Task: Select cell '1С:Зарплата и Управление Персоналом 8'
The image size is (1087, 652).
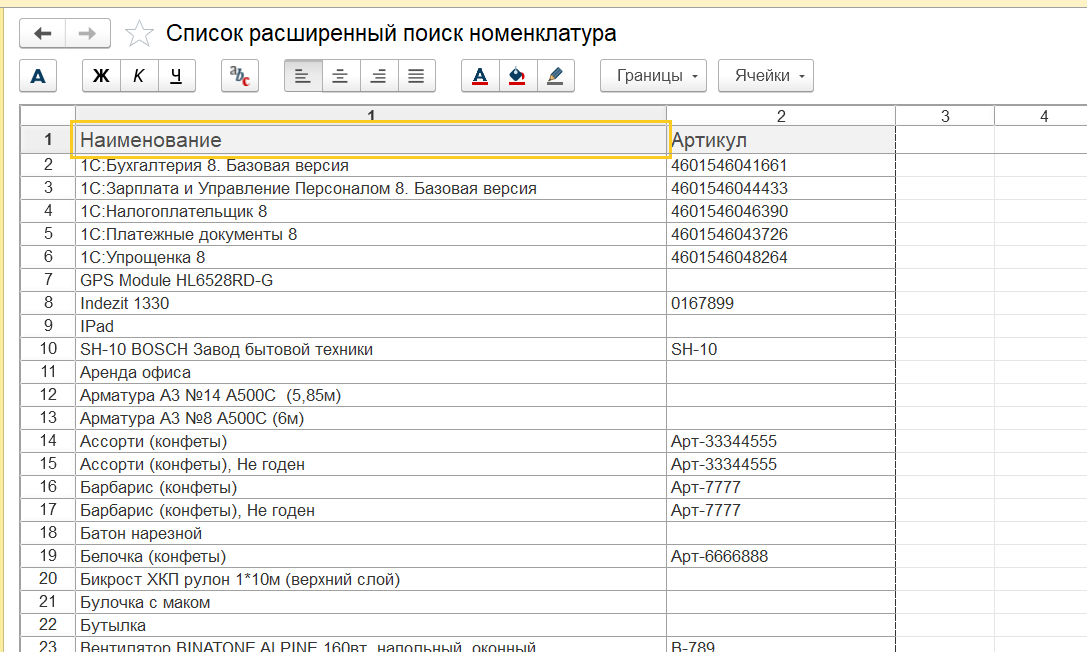Action: click(x=371, y=188)
